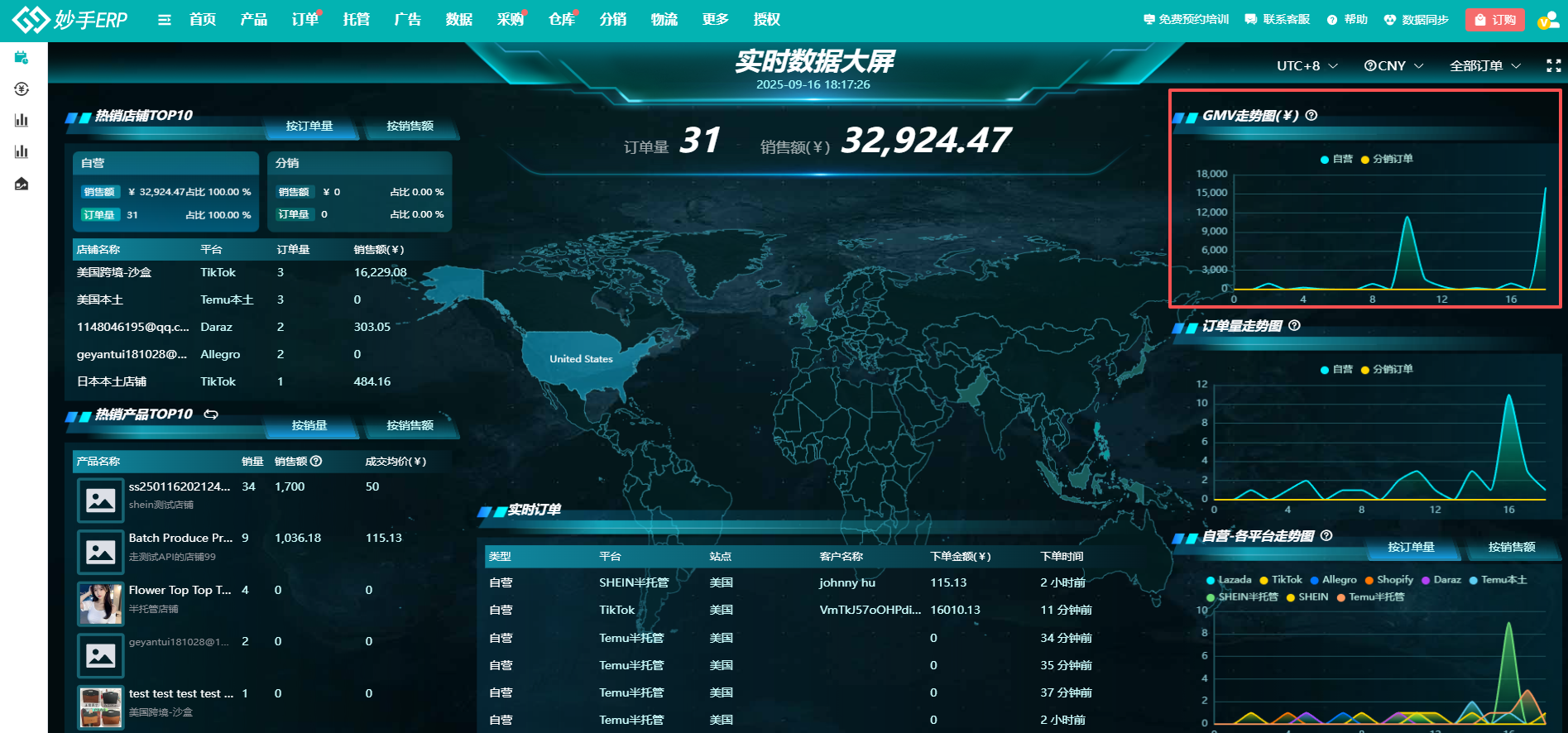Screen dimensions: 1568x733
Task: Open the top sidebar calendar icon
Action: point(22,57)
